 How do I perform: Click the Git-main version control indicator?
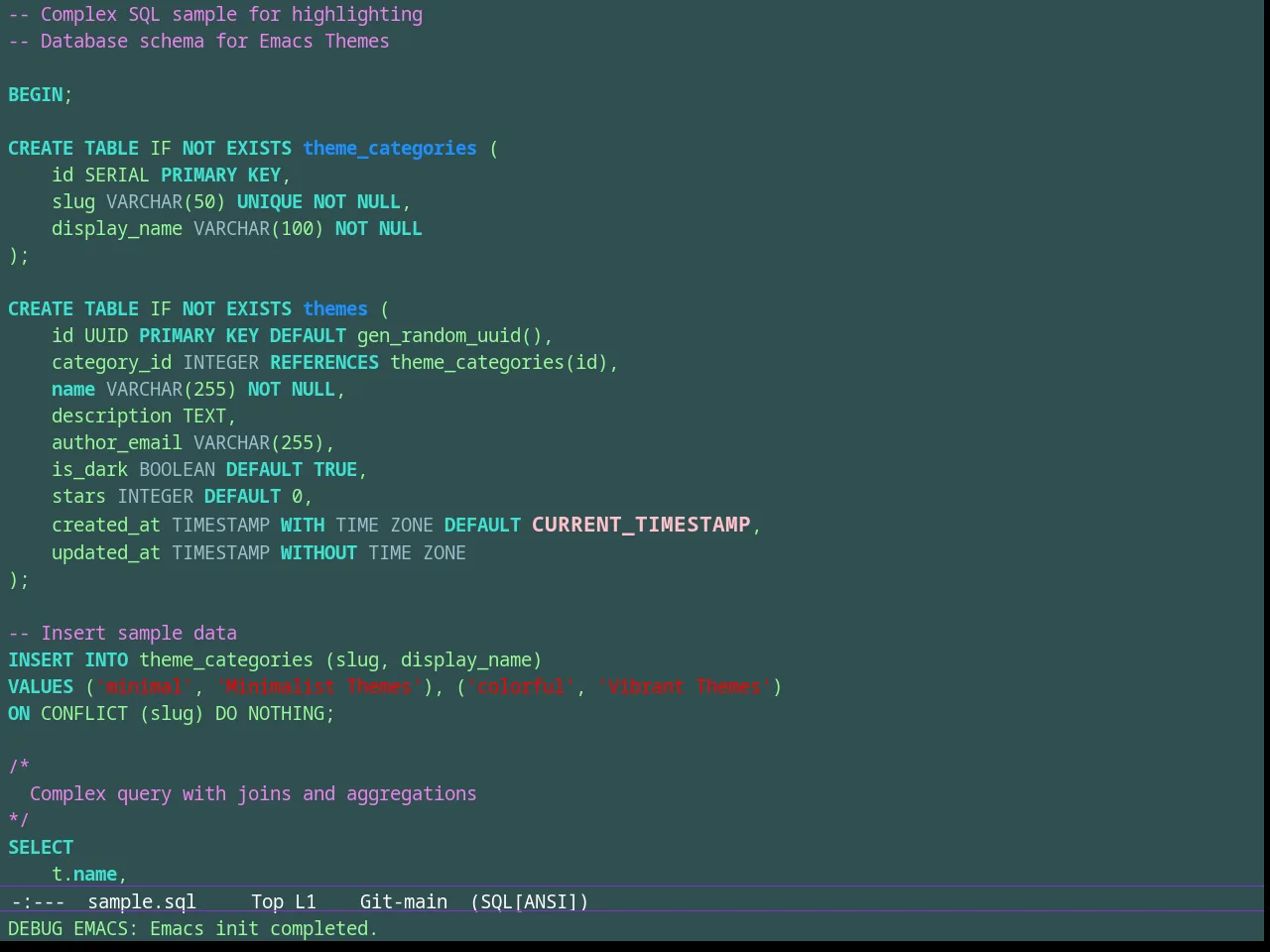point(403,901)
